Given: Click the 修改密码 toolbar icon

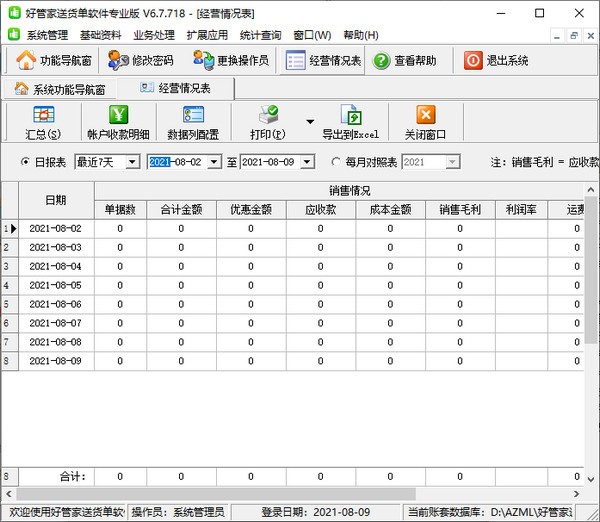Looking at the screenshot, I should 118,60.
